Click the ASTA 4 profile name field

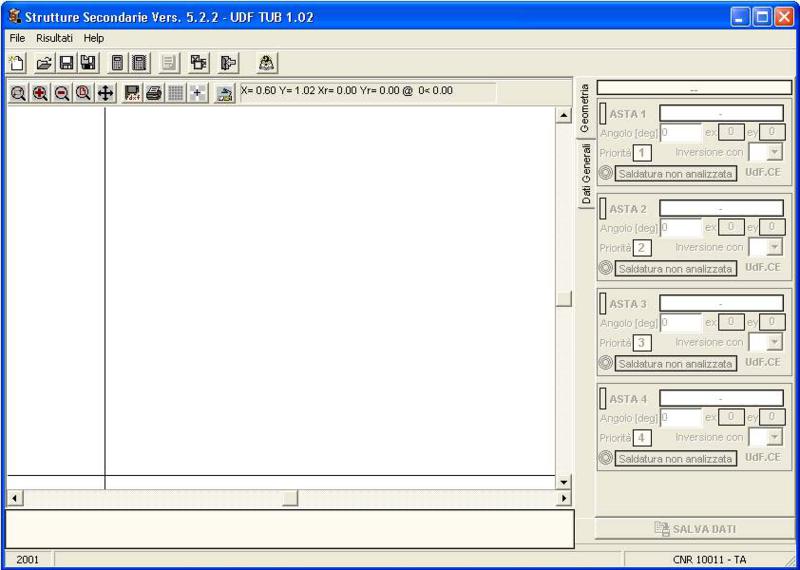(x=721, y=398)
